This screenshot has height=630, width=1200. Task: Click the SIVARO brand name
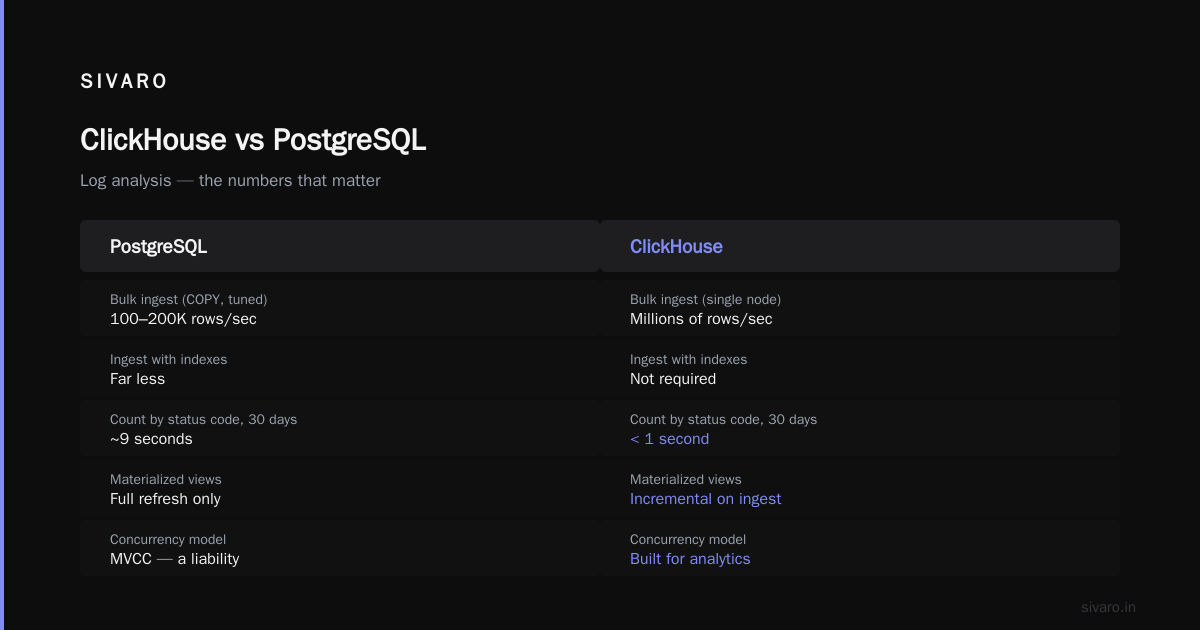pyautogui.click(x=124, y=82)
